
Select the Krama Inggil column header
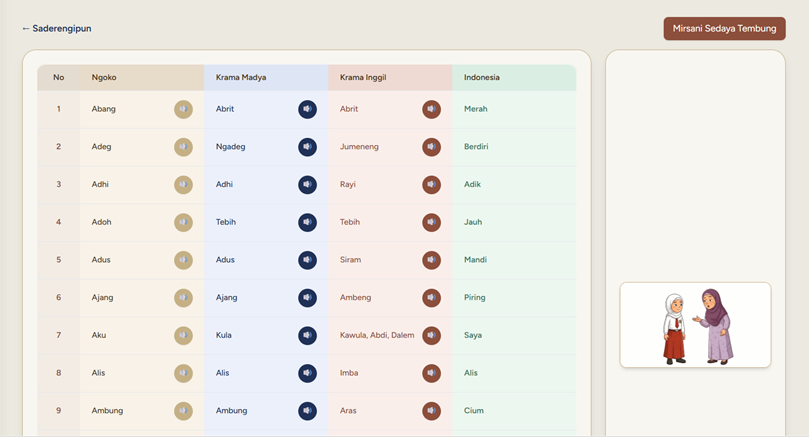pos(363,77)
